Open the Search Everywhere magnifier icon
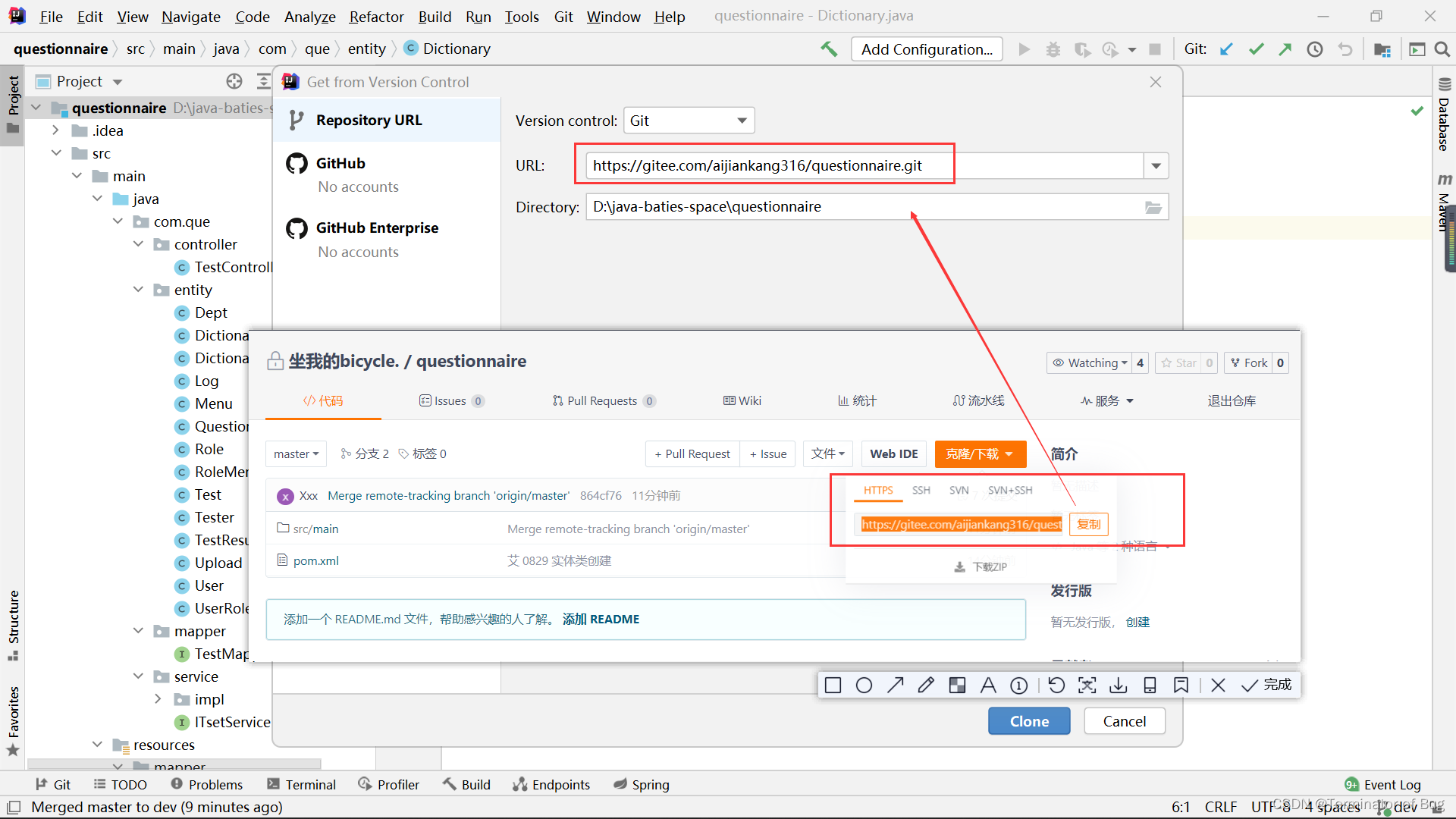The height and width of the screenshot is (819, 1456). pos(1442,49)
